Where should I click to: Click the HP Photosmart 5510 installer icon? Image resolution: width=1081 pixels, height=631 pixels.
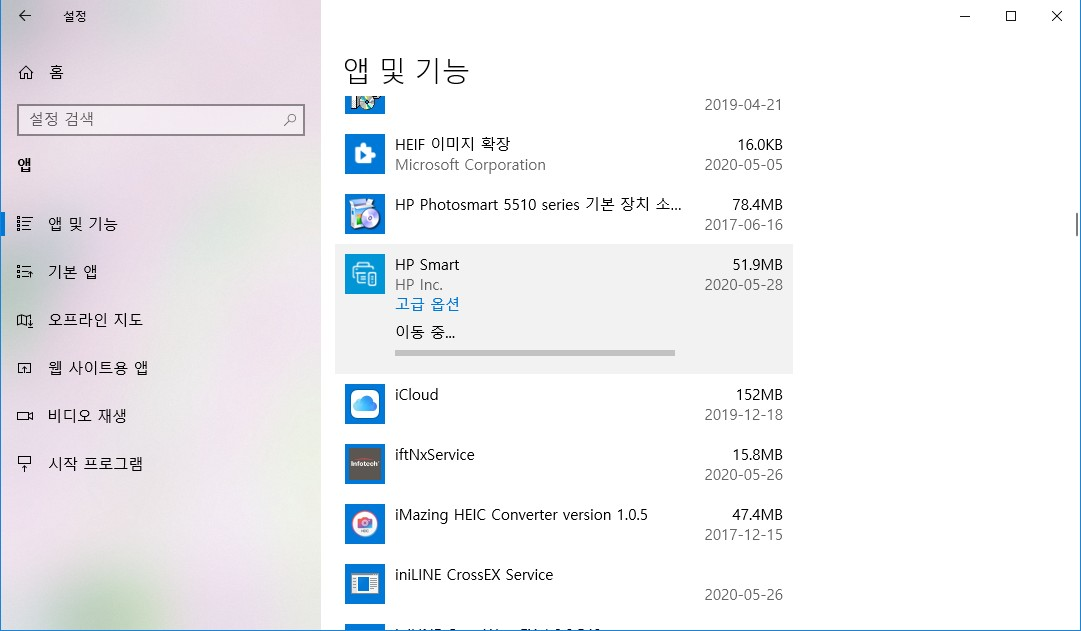[x=365, y=214]
